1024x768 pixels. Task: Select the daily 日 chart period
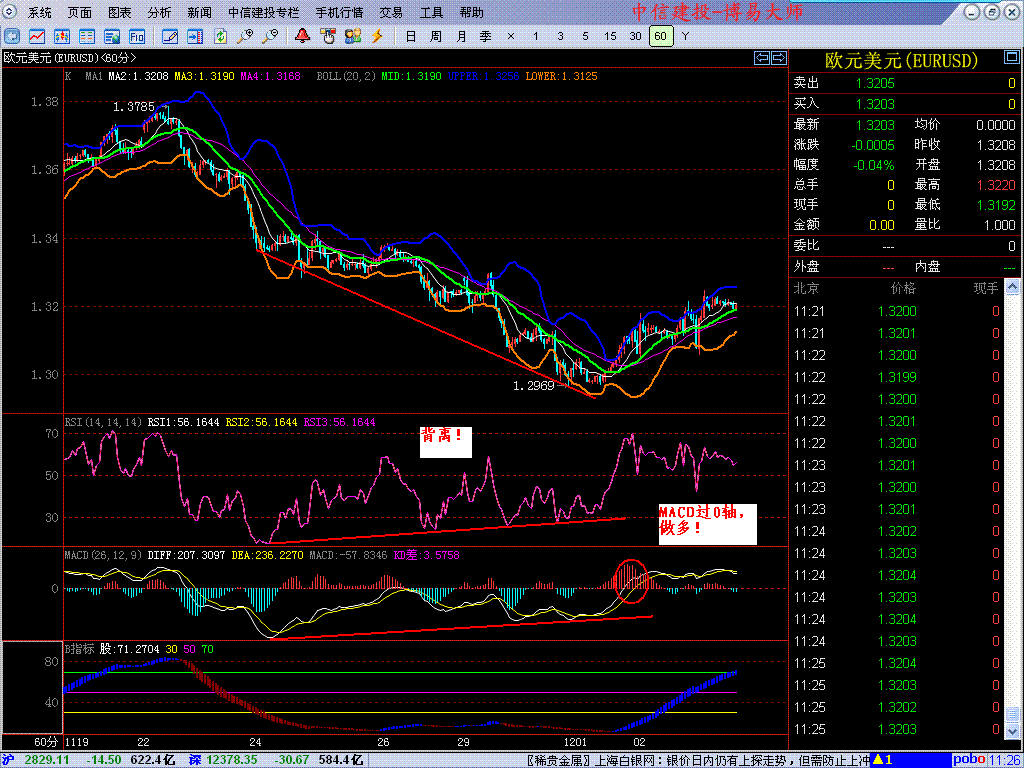click(x=411, y=36)
